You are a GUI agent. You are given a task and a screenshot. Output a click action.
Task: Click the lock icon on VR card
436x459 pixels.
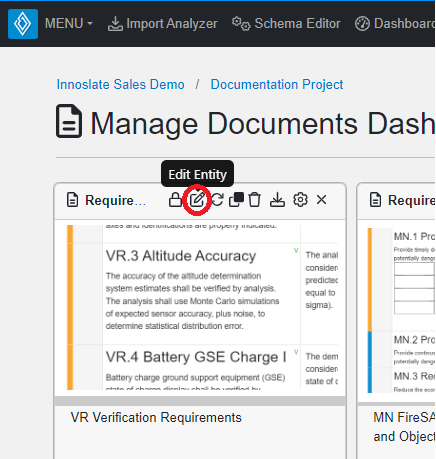click(x=175, y=200)
